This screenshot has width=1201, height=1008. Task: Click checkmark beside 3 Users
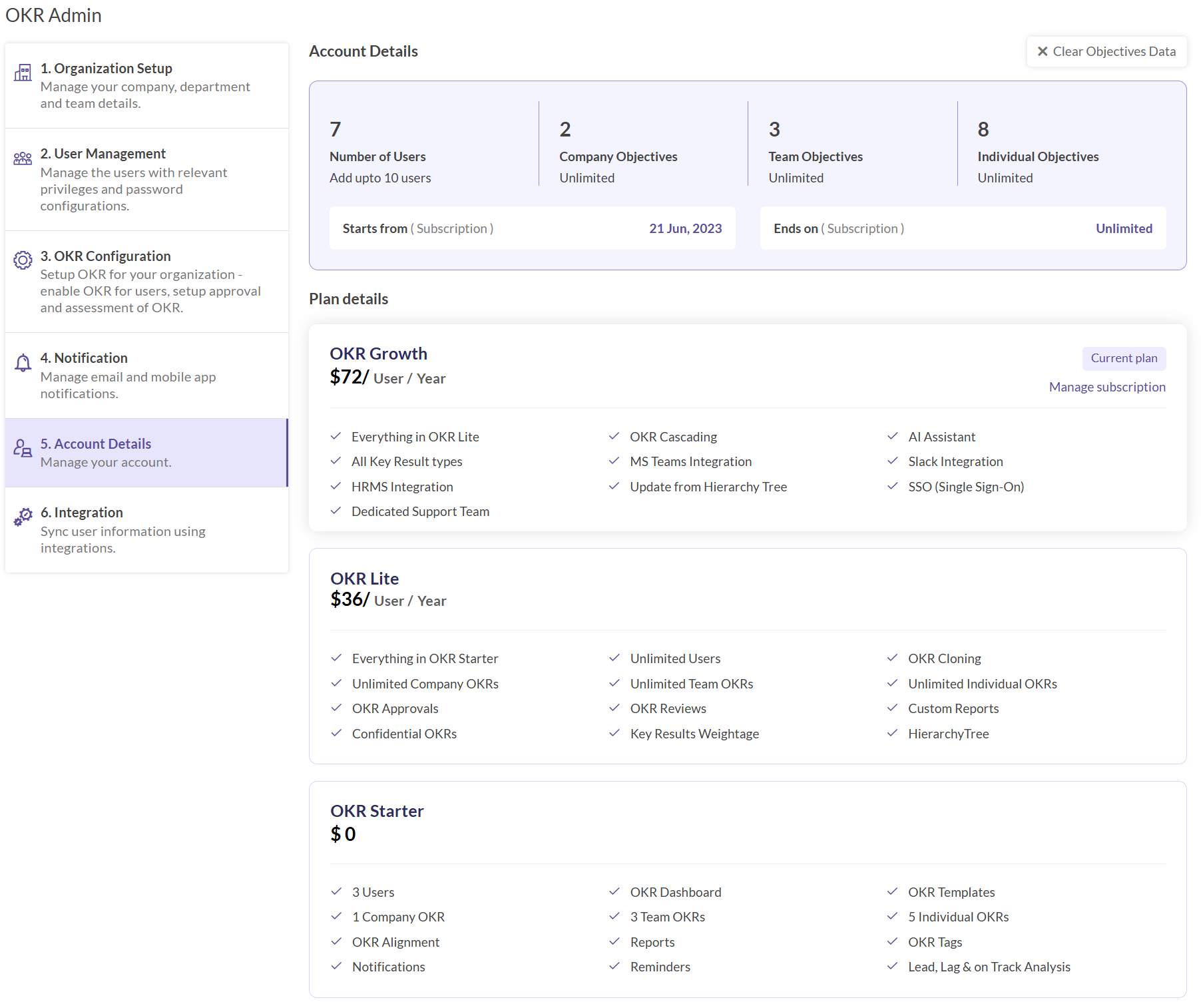coord(336,891)
